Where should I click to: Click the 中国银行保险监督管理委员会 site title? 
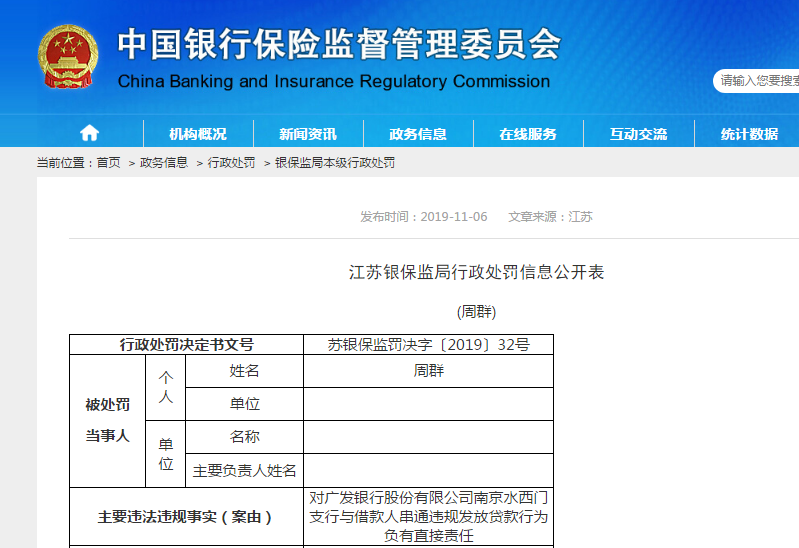pyautogui.click(x=339, y=44)
